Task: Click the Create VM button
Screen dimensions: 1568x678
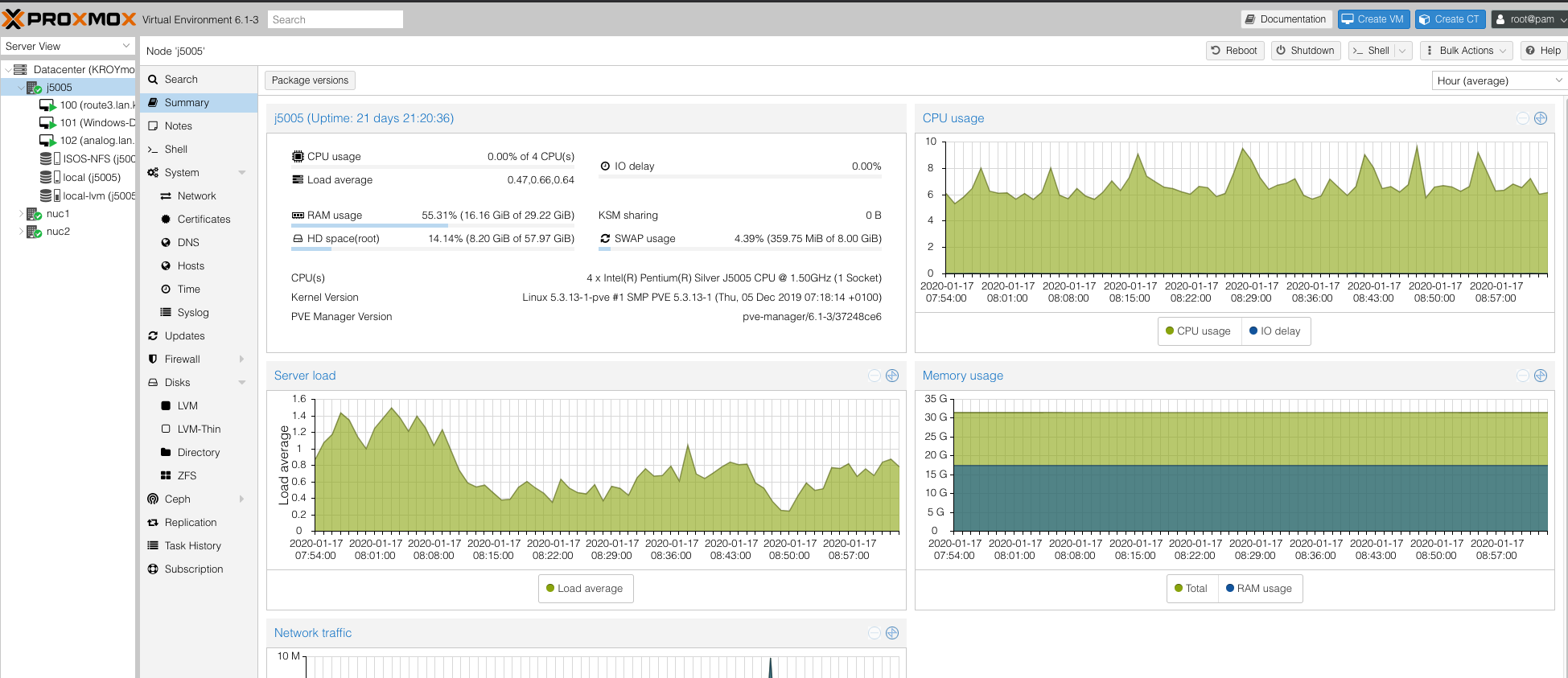Action: tap(1373, 19)
